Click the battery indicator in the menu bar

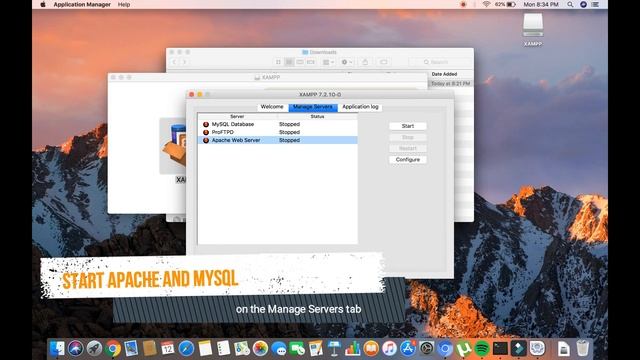(505, 4)
